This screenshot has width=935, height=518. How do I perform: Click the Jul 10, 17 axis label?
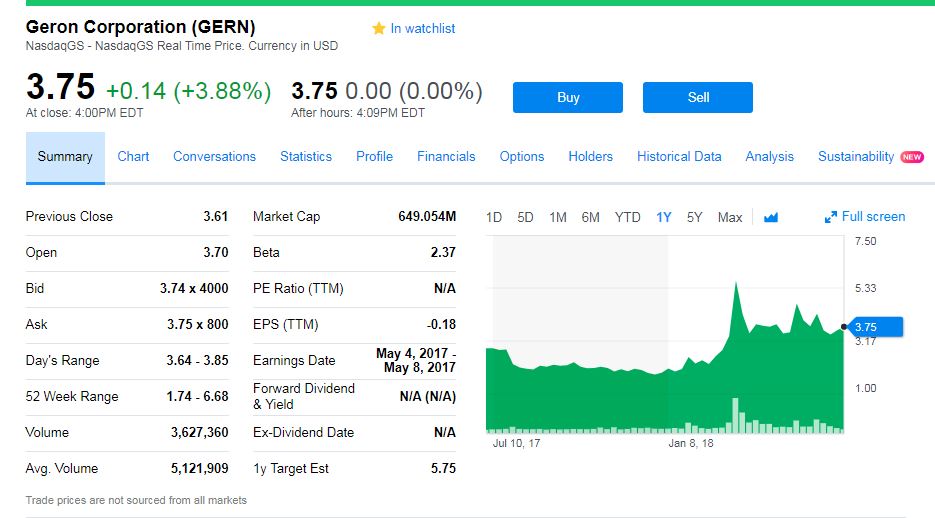(x=516, y=443)
